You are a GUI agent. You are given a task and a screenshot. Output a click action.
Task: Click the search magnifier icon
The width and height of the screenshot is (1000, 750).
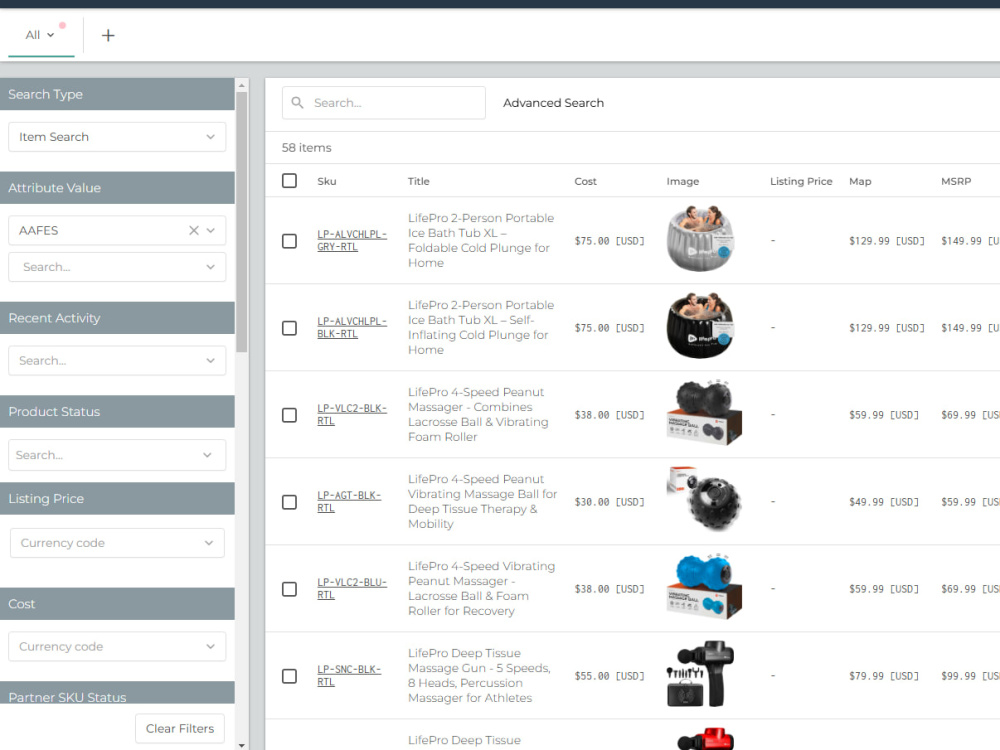[297, 103]
